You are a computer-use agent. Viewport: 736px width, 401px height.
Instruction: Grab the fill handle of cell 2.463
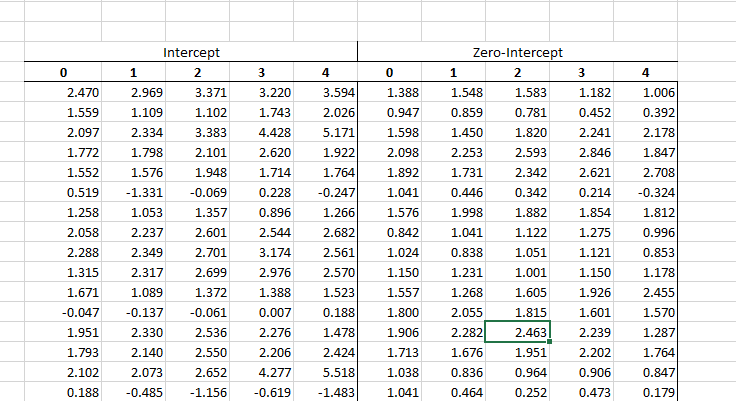point(549,342)
